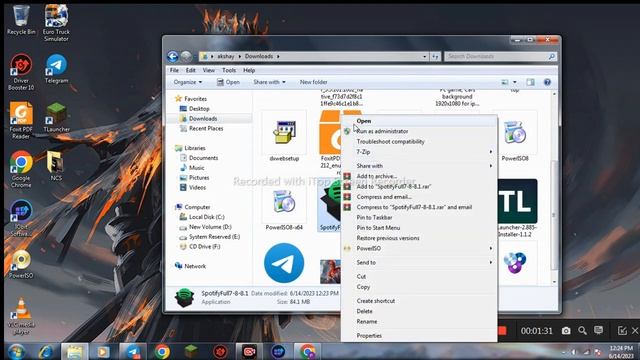Viewport: 640px width, 360px height.
Task: Open the Organize dropdown in toolbar
Action: coord(187,82)
